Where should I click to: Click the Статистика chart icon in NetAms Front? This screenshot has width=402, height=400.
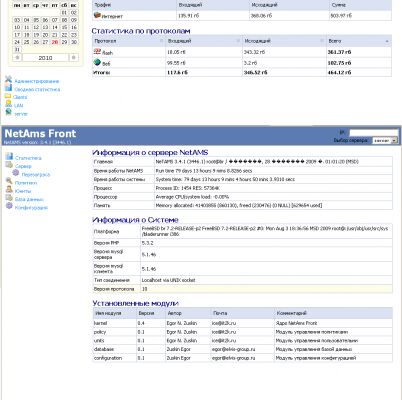point(9,156)
